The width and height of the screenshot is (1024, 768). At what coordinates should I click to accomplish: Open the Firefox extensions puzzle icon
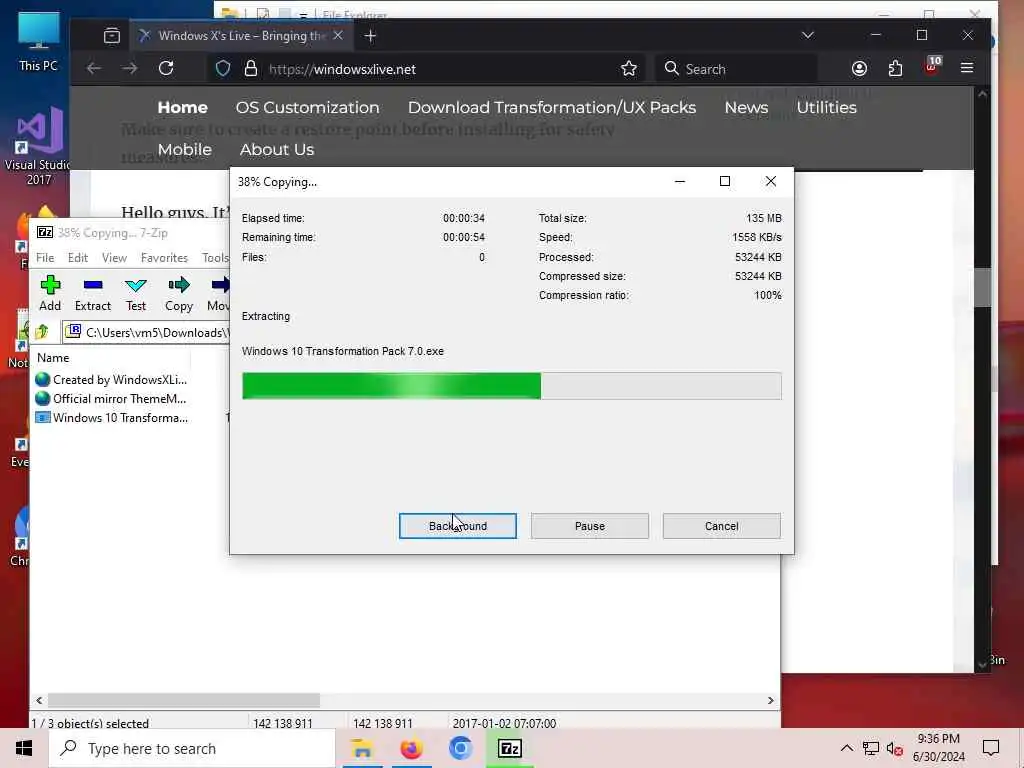895,69
